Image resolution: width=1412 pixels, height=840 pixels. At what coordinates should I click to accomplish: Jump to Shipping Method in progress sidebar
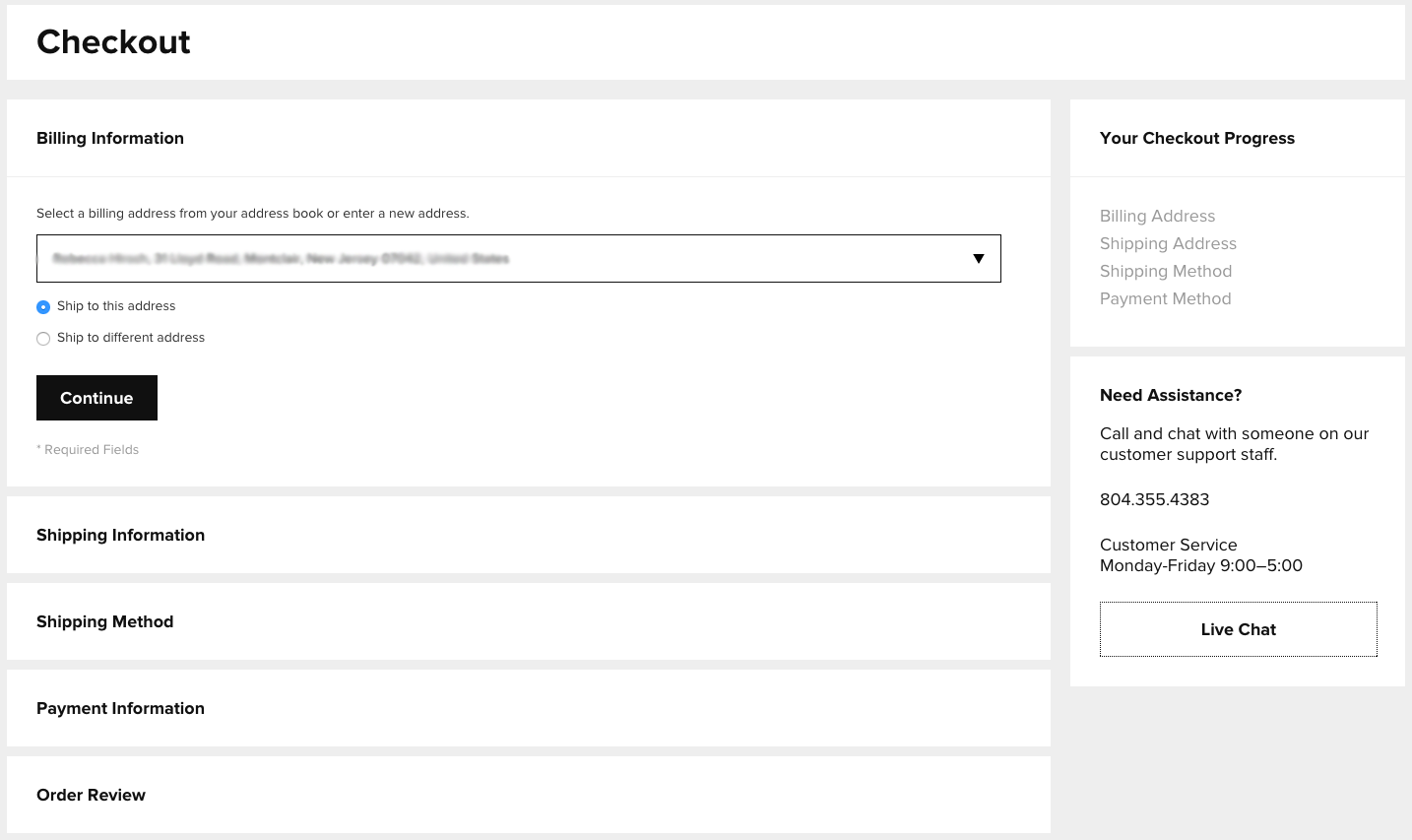point(1166,271)
